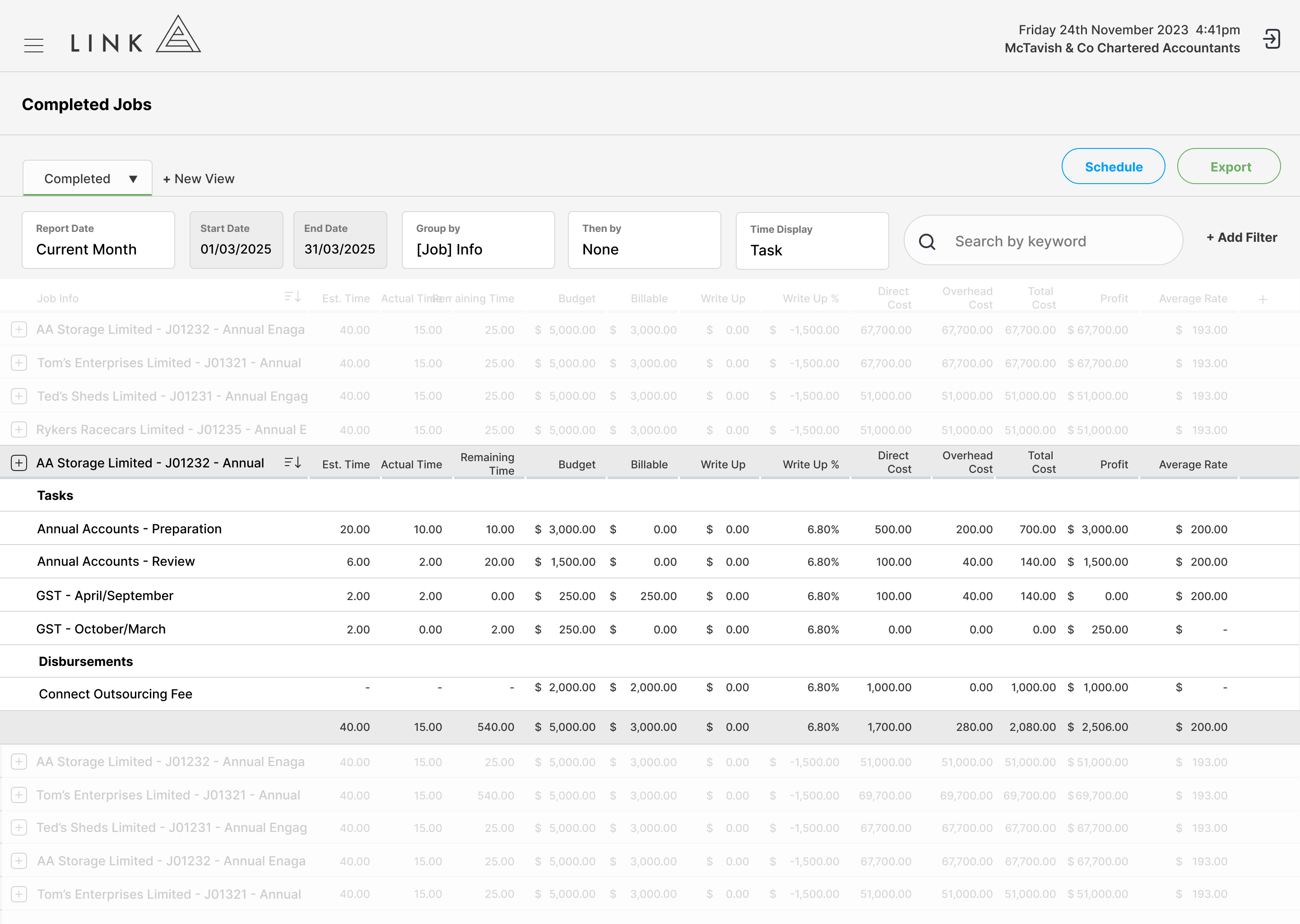Expand top Ted's Sheds J01231 row
The width and height of the screenshot is (1300, 924).
point(19,396)
